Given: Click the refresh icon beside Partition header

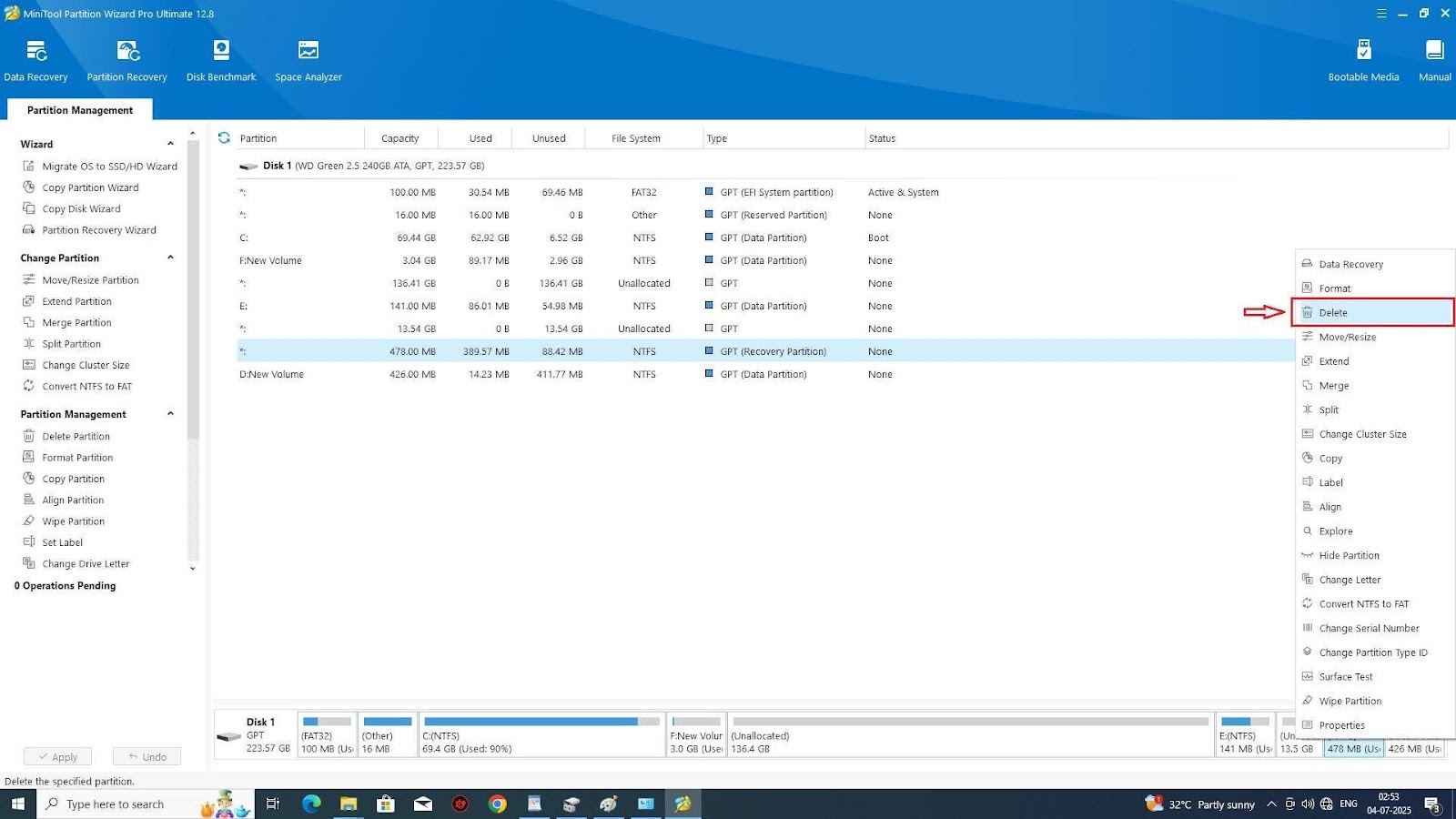Looking at the screenshot, I should 224,138.
